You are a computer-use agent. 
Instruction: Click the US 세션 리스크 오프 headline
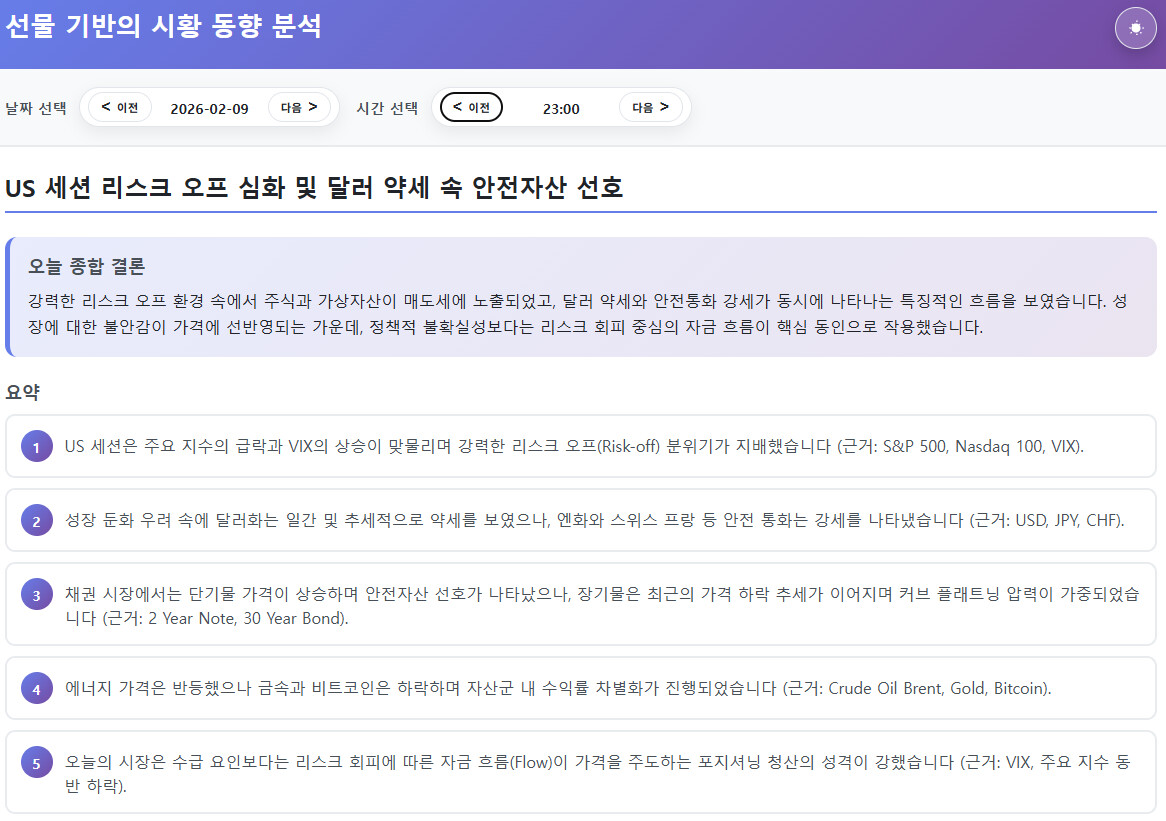(314, 188)
